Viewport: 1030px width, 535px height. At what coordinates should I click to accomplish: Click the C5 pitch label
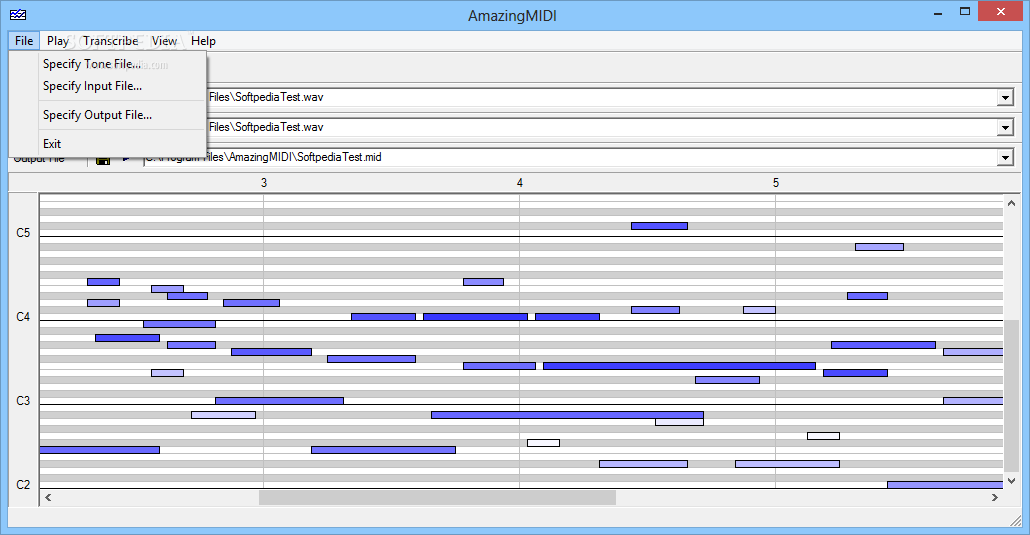23,233
